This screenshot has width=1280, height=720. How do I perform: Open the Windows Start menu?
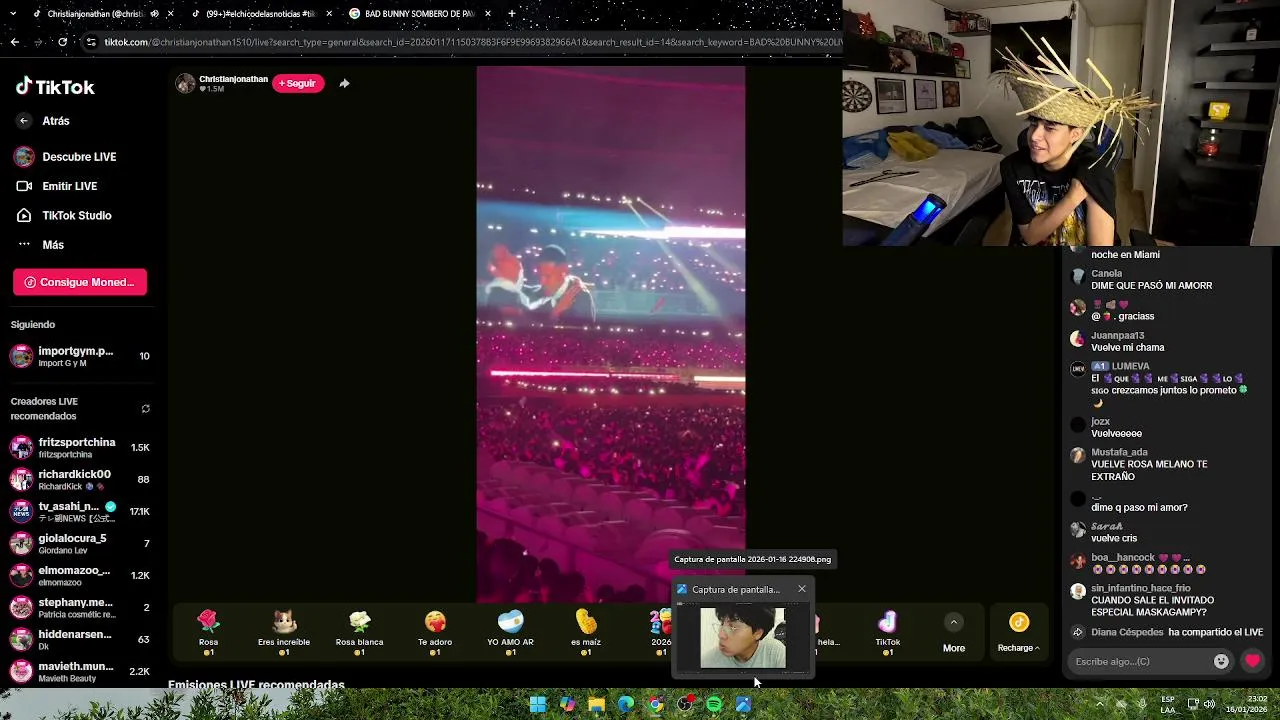point(538,705)
